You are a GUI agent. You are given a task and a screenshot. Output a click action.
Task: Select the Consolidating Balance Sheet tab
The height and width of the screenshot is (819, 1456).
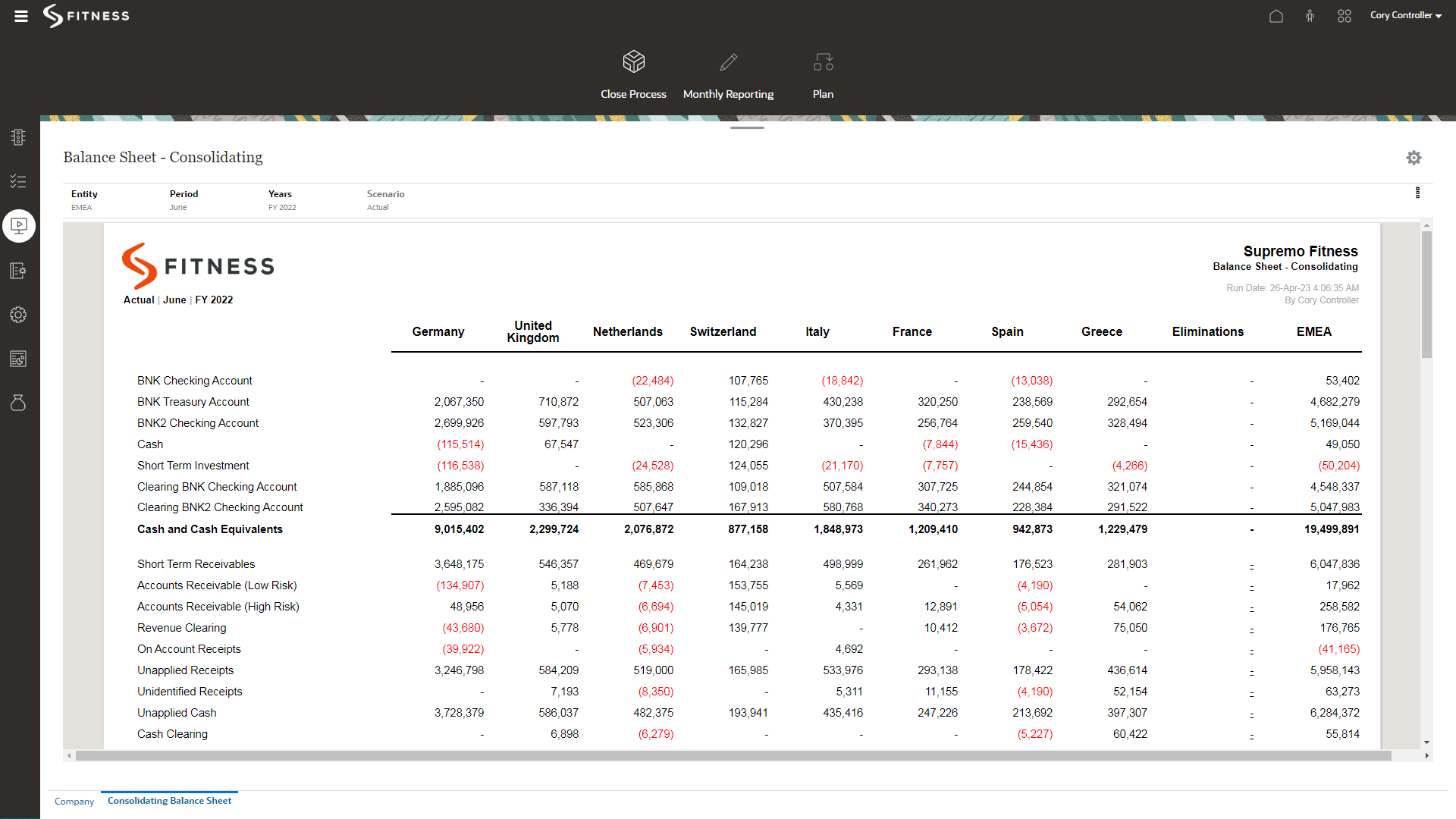(169, 801)
